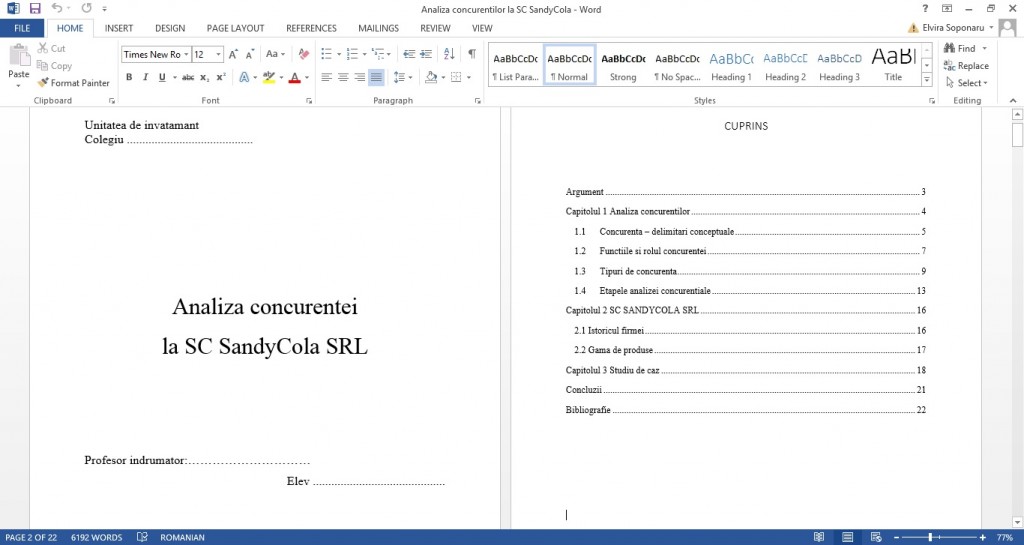Click the Replace button
This screenshot has width=1024, height=545.
[x=966, y=66]
